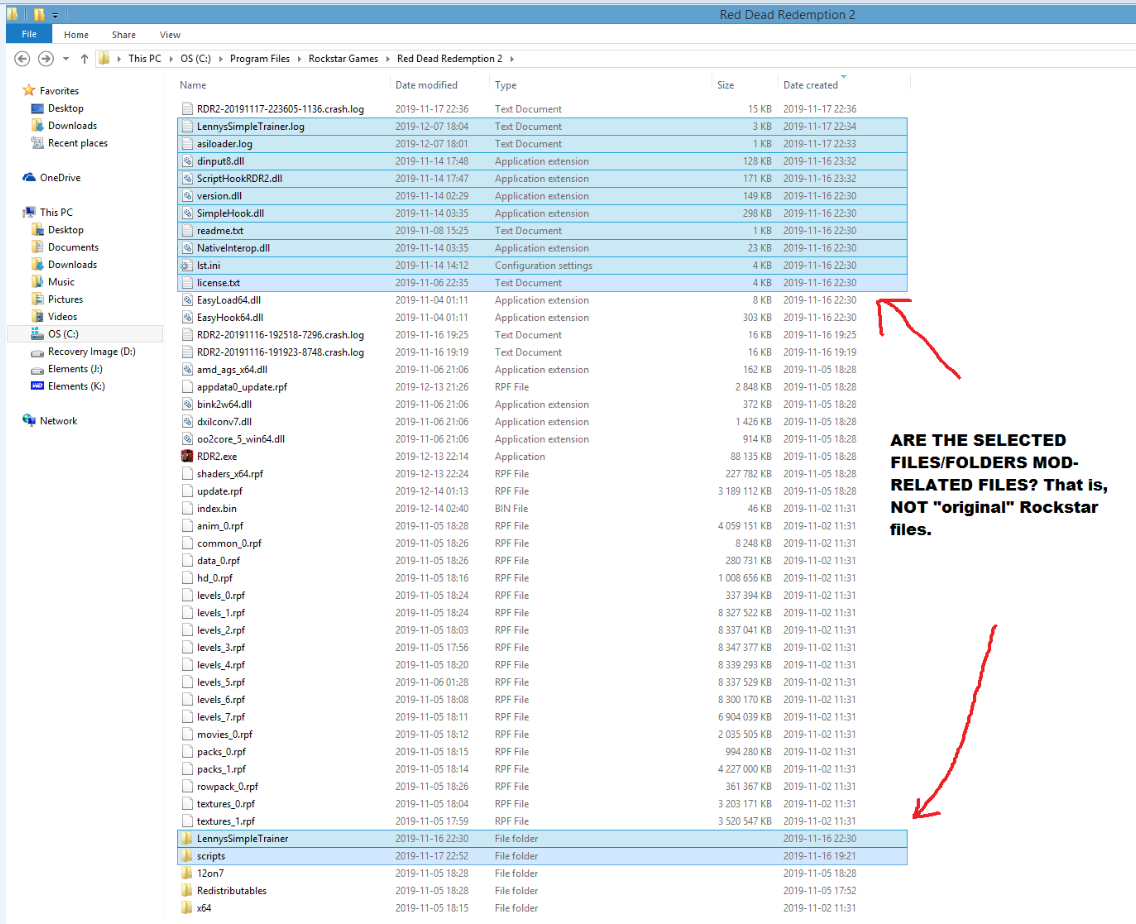Select oo2core_5_win64.dll file
Viewport: 1136px width, 924px height.
pyautogui.click(x=542, y=439)
